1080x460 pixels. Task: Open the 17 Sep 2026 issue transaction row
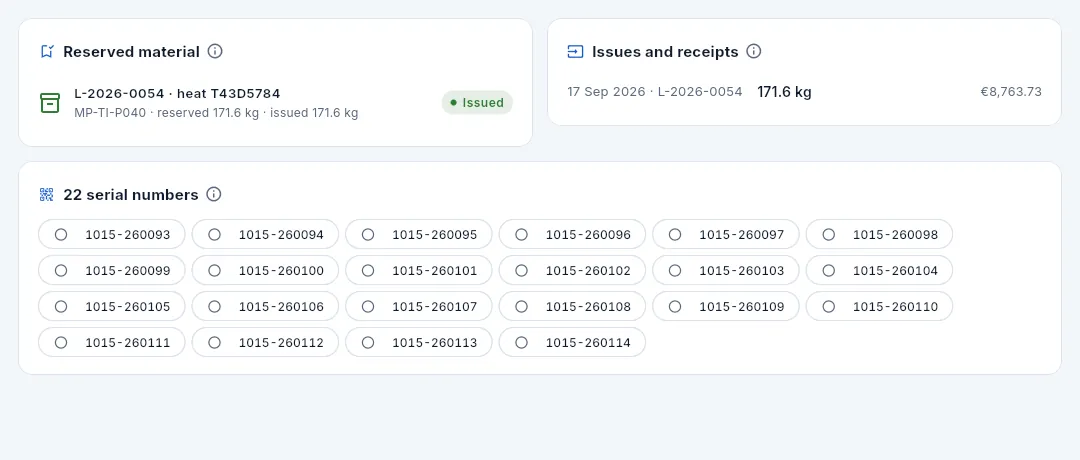[804, 92]
